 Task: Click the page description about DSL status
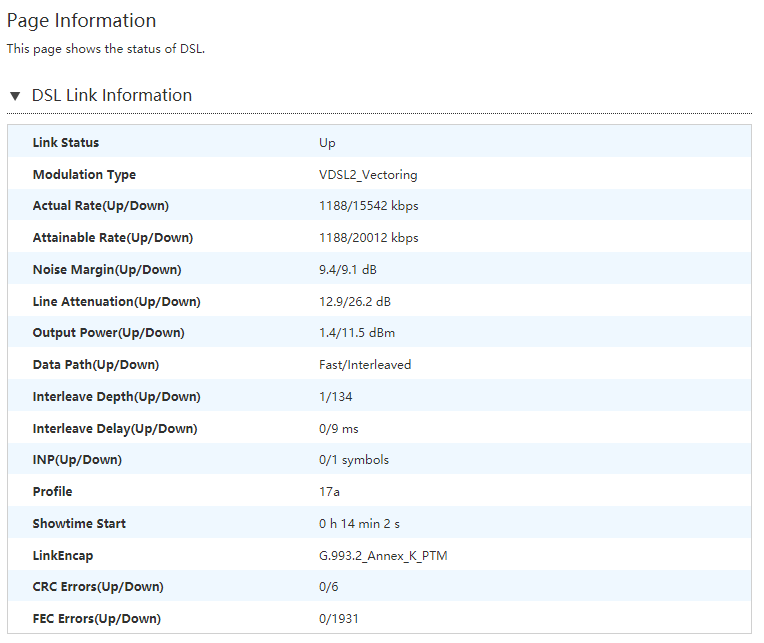pyautogui.click(x=106, y=48)
